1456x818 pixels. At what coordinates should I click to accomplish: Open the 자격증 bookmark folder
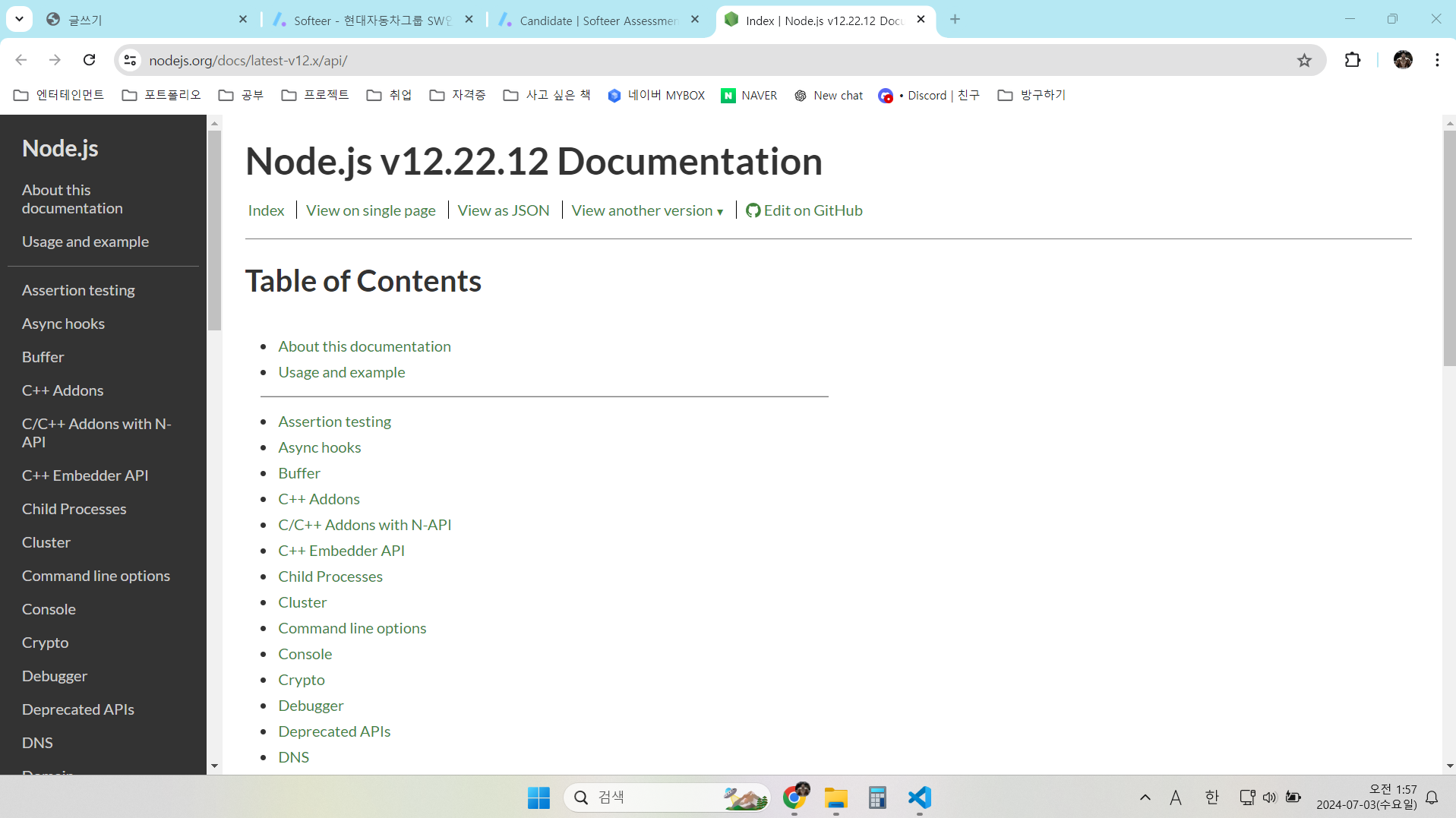click(457, 95)
